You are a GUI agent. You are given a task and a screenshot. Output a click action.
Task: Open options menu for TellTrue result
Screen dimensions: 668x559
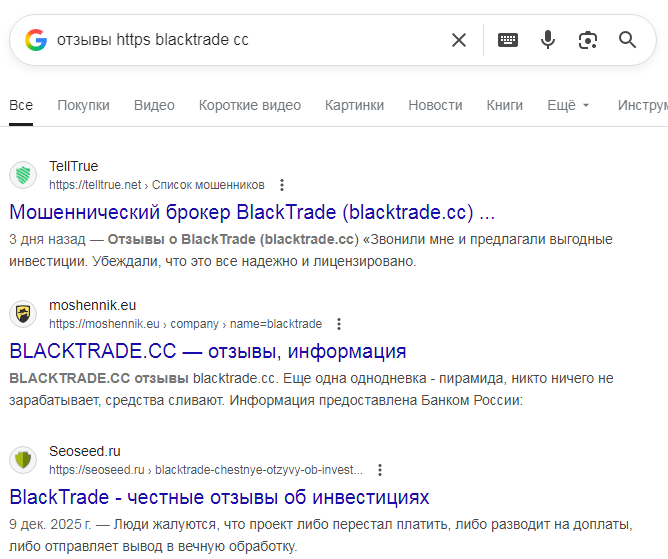click(282, 185)
